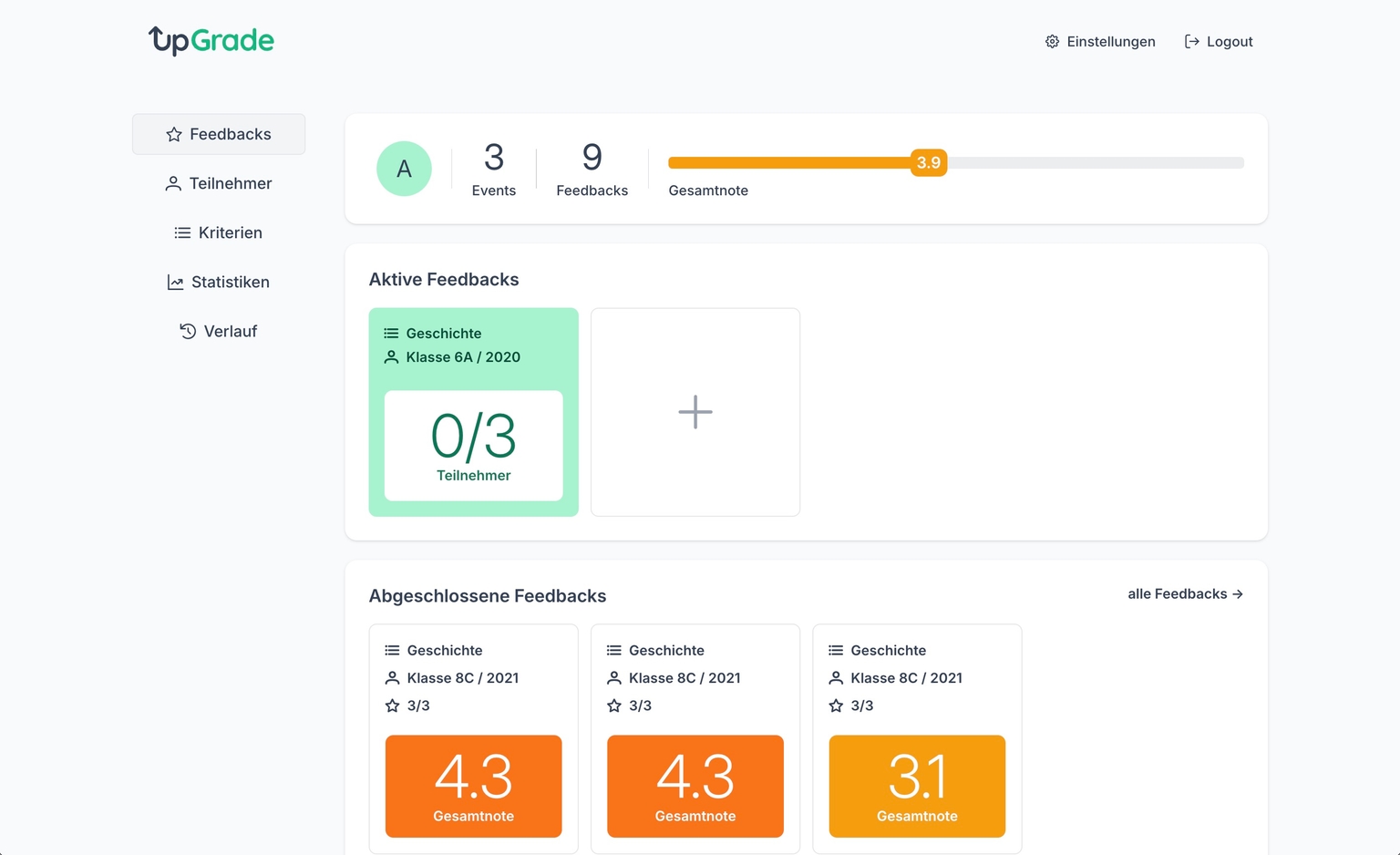The height and width of the screenshot is (855, 1400).
Task: Click Geschichte title in the green card
Action: tap(444, 333)
